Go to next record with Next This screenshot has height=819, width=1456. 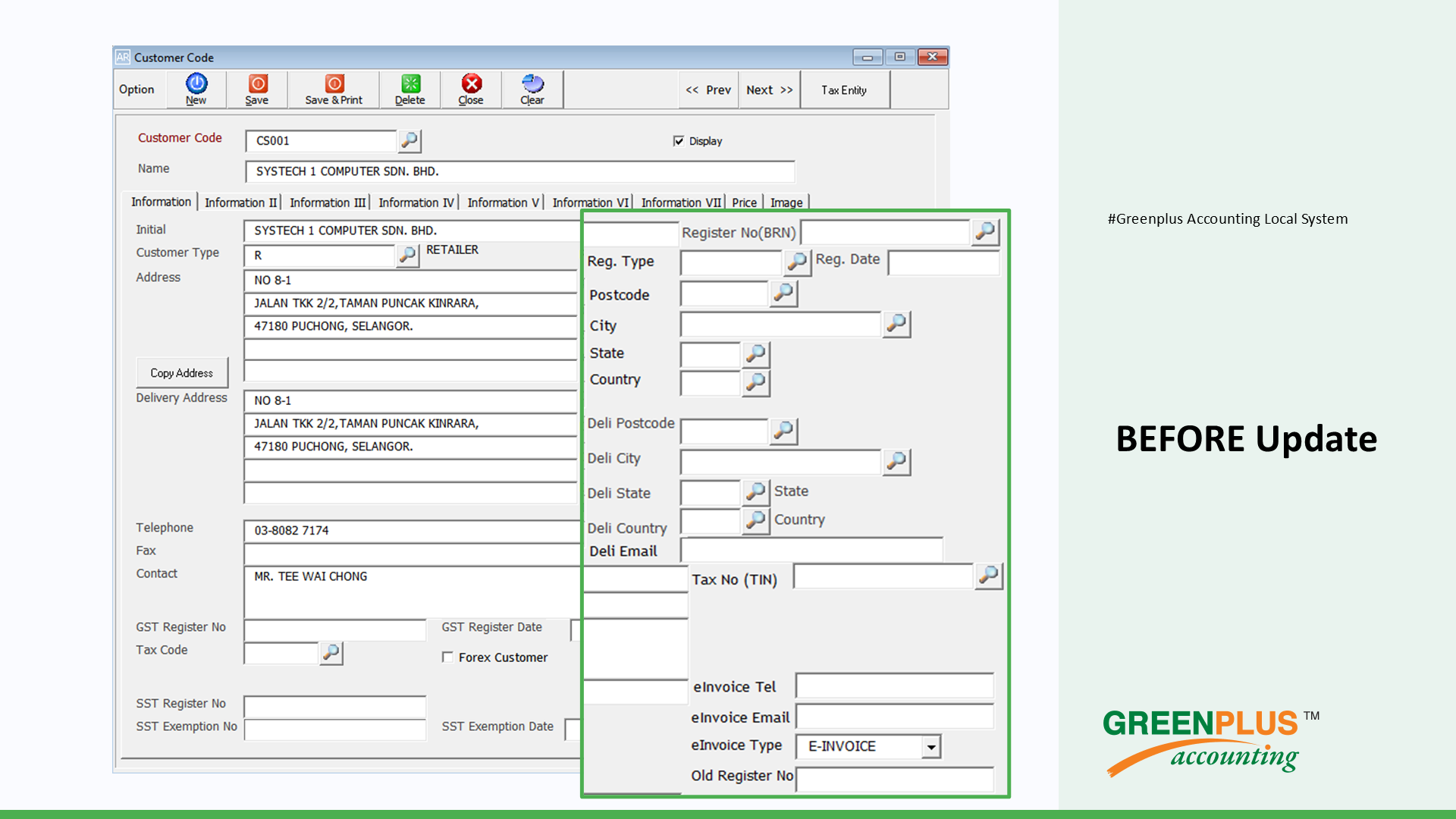[770, 89]
